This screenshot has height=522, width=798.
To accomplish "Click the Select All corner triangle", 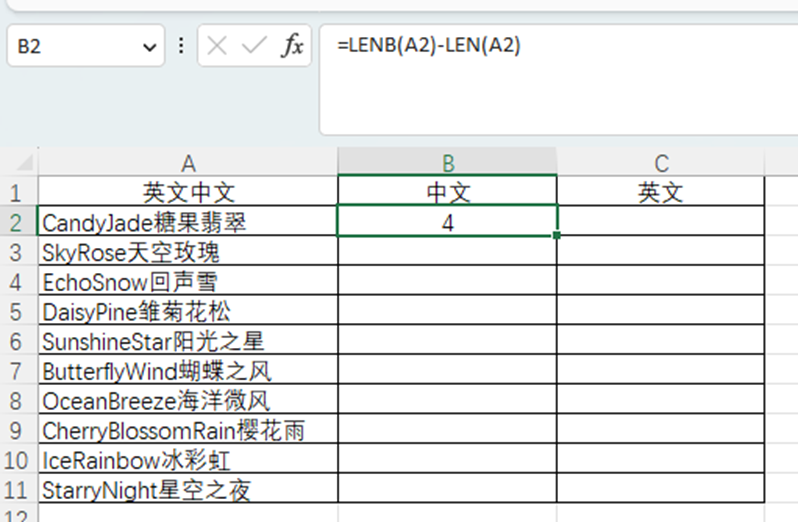I will click(25, 163).
